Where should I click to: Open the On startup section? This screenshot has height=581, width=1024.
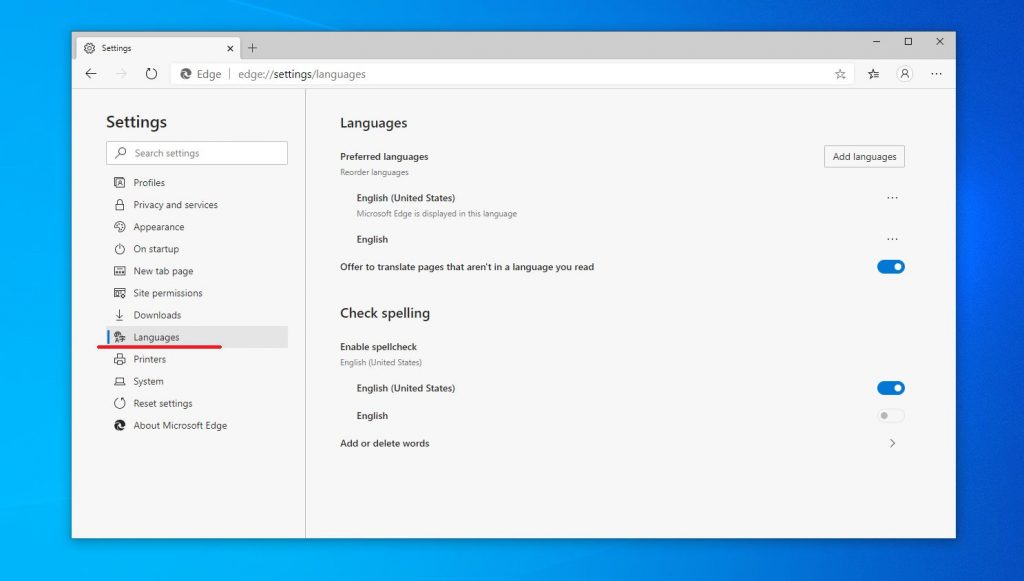click(197, 249)
